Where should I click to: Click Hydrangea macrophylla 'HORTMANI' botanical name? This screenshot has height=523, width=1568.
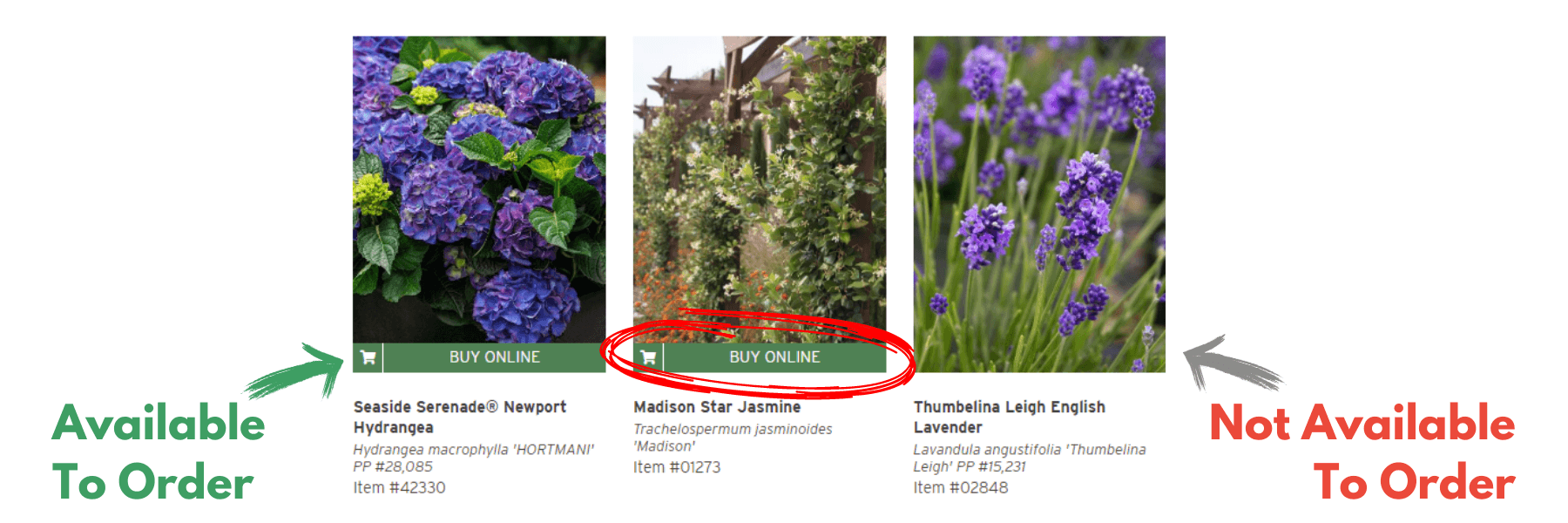474,450
